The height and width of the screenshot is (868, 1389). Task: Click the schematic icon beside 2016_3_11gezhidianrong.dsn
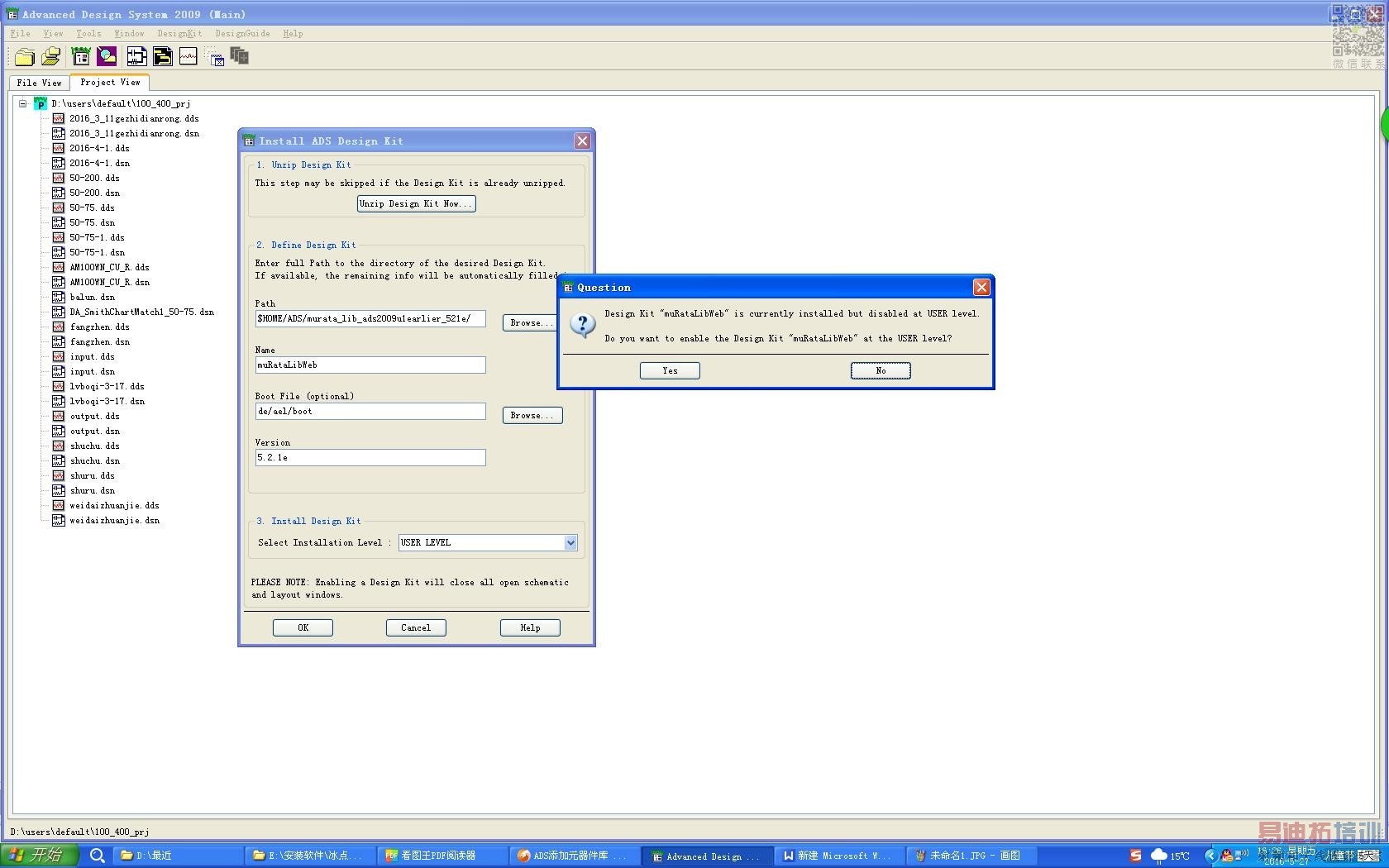pyautogui.click(x=58, y=133)
